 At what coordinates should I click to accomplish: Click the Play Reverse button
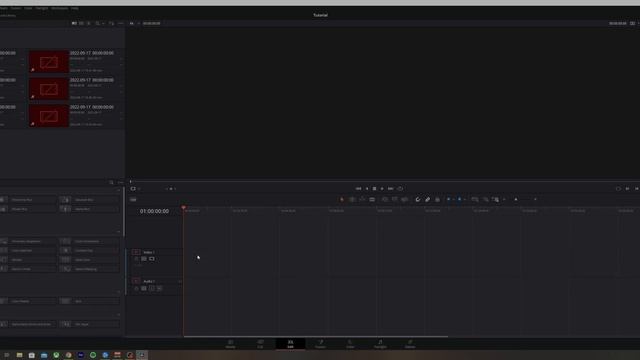coord(367,189)
